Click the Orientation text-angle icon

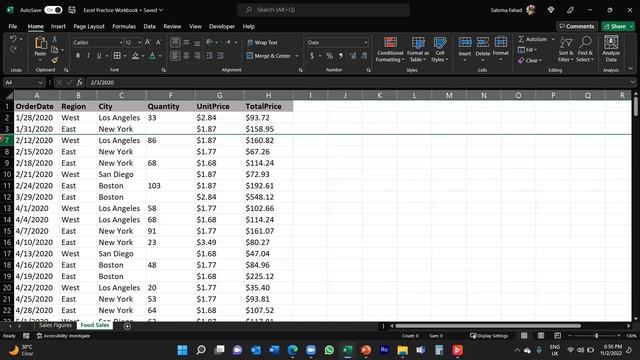pyautogui.click(x=209, y=42)
